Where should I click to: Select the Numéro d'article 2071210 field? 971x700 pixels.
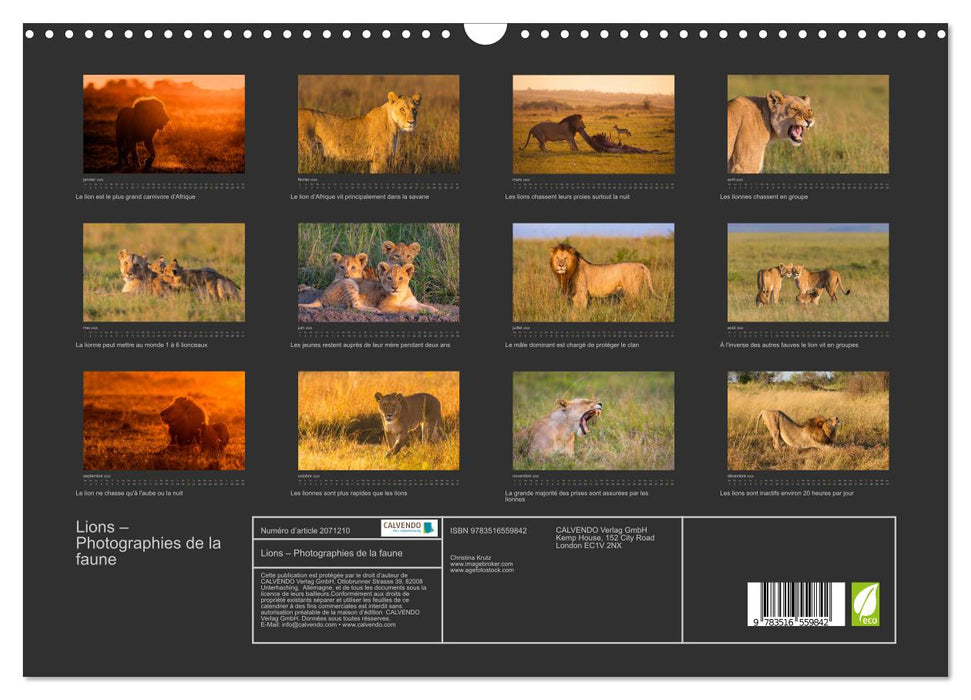[x=305, y=530]
